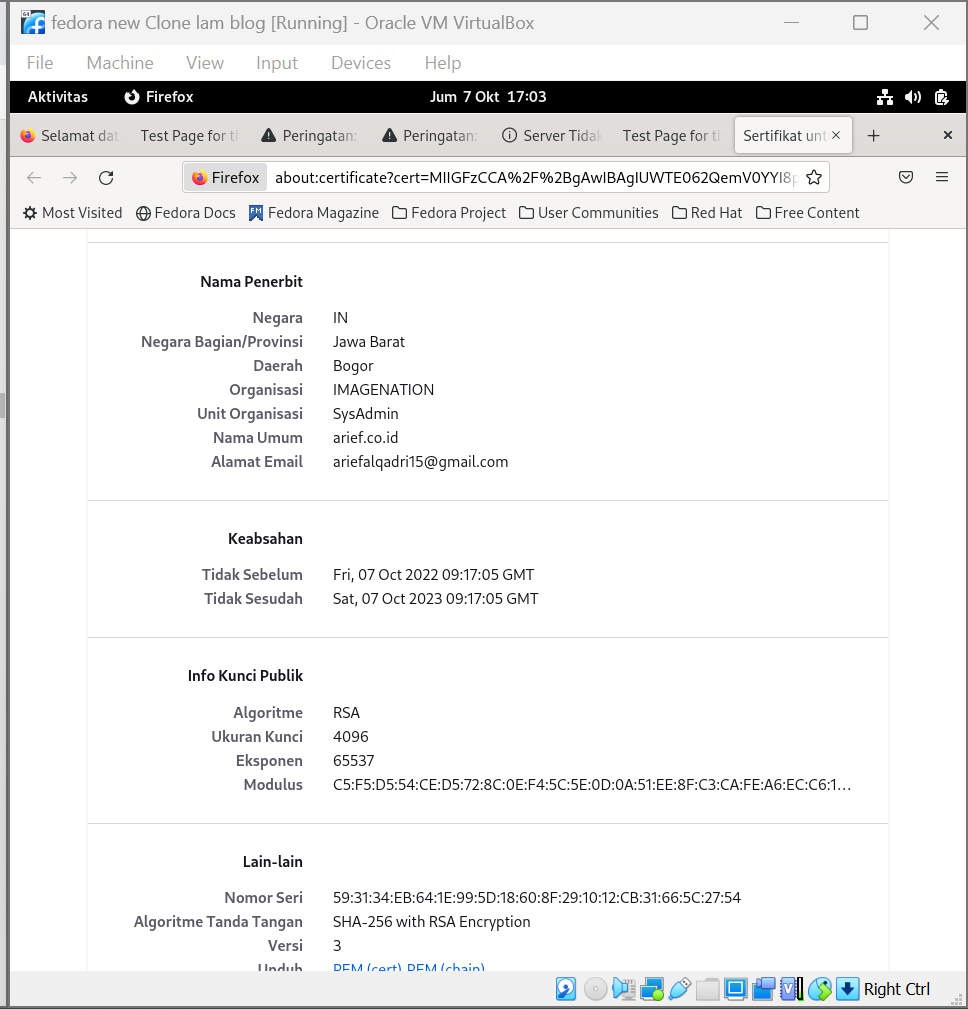968x1009 pixels.
Task: Click the Organisasi value IMAGENATION
Action: pyautogui.click(x=383, y=390)
